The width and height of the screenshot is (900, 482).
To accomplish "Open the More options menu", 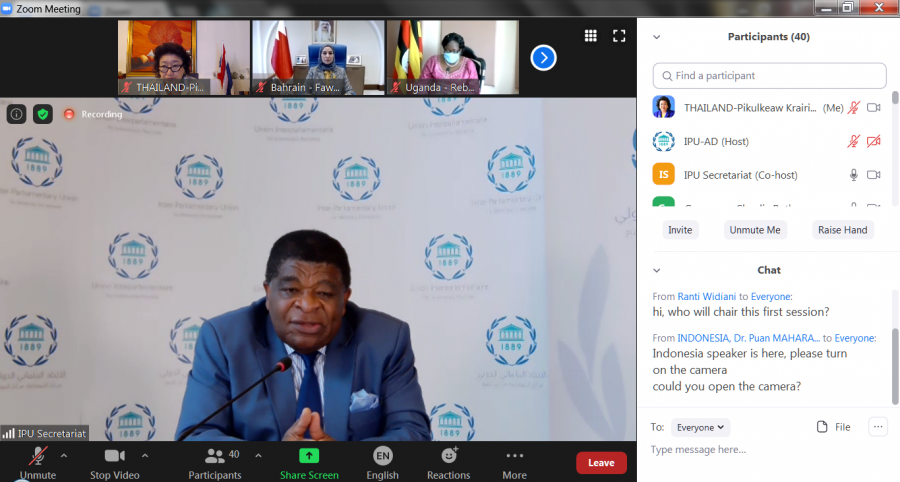I will point(514,456).
